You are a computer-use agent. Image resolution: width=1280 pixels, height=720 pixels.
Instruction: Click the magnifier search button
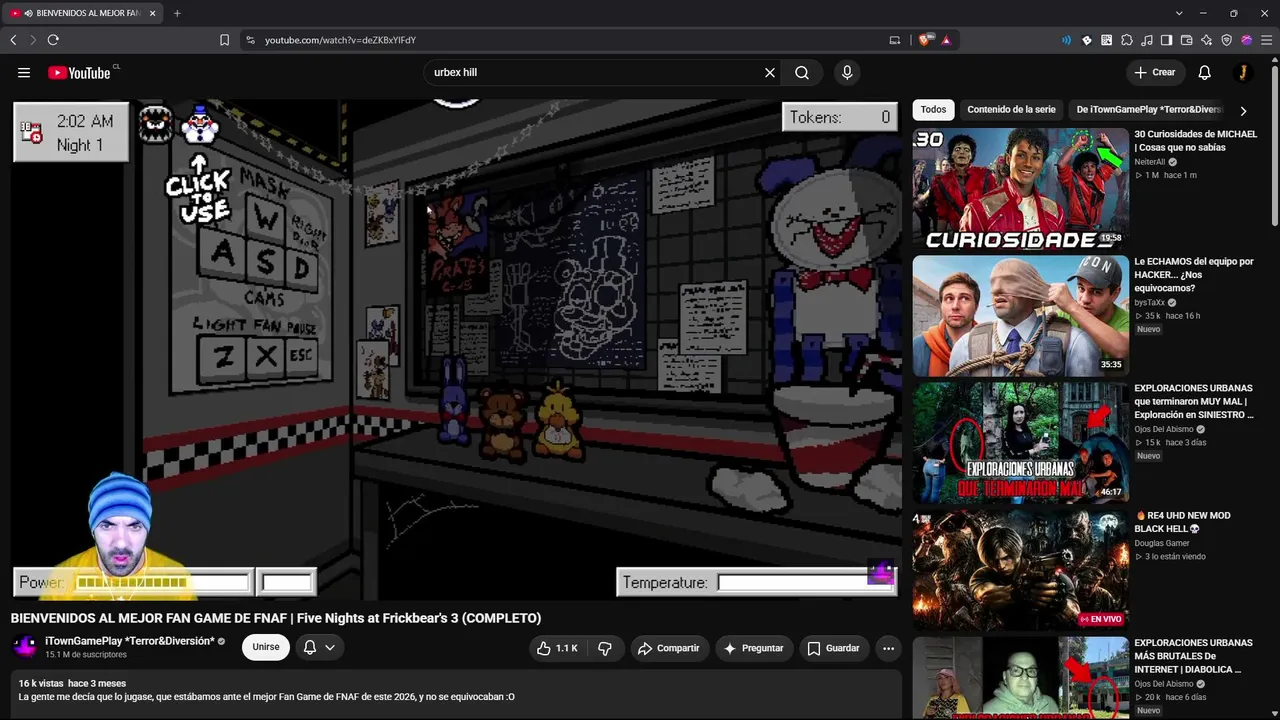(x=802, y=73)
